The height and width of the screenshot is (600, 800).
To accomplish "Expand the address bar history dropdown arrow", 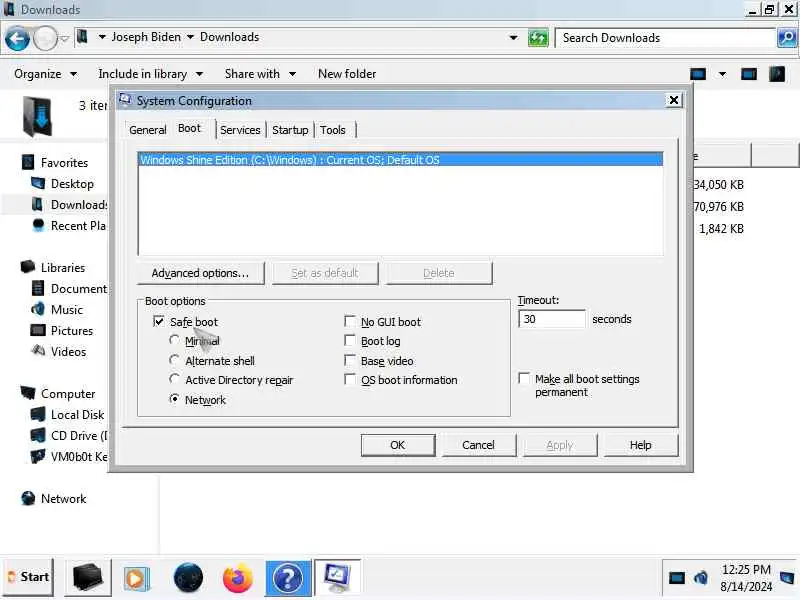I will (513, 38).
